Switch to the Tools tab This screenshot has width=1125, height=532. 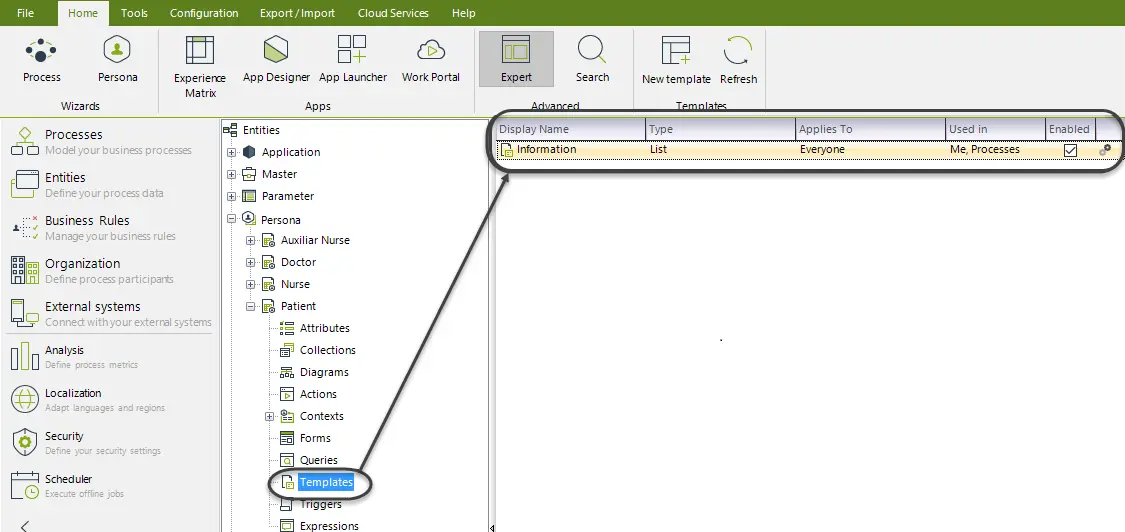tap(134, 13)
